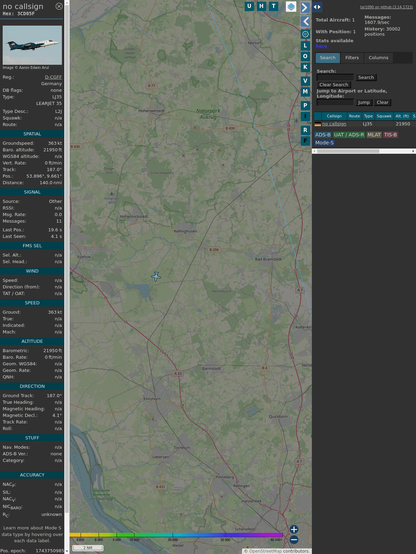Viewport: 416px width, 554px height.
Task: Click the R map button
Action: pyautogui.click(x=305, y=130)
